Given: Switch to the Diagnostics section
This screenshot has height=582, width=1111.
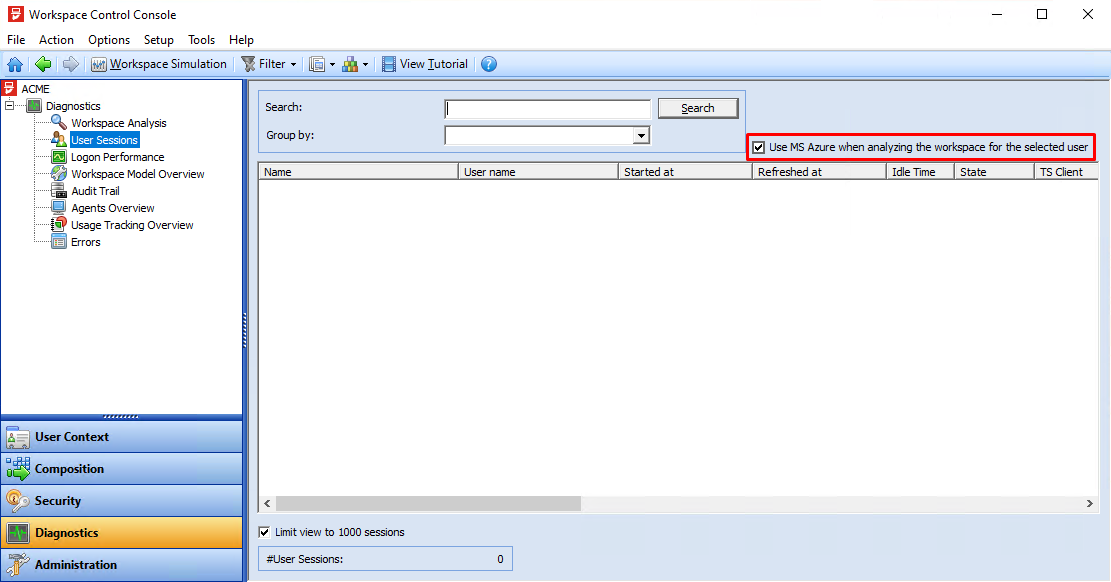Looking at the screenshot, I should coord(122,532).
